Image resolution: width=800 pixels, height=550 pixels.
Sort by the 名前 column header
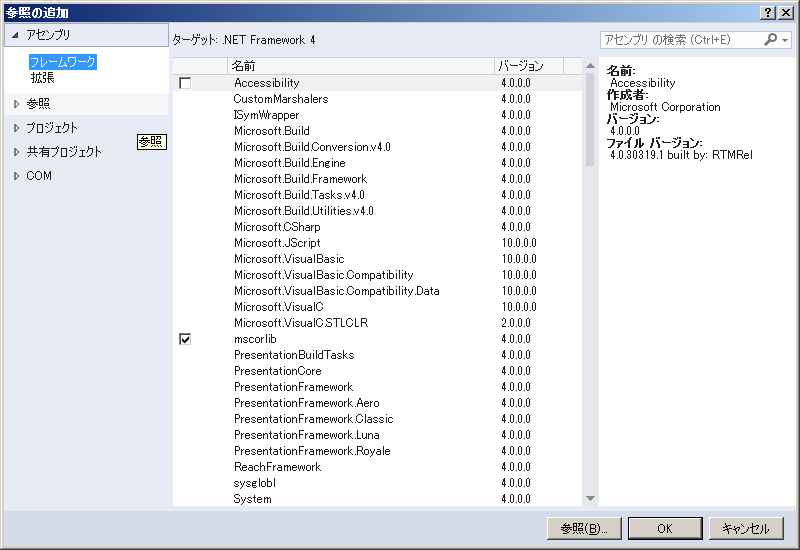(x=360, y=66)
